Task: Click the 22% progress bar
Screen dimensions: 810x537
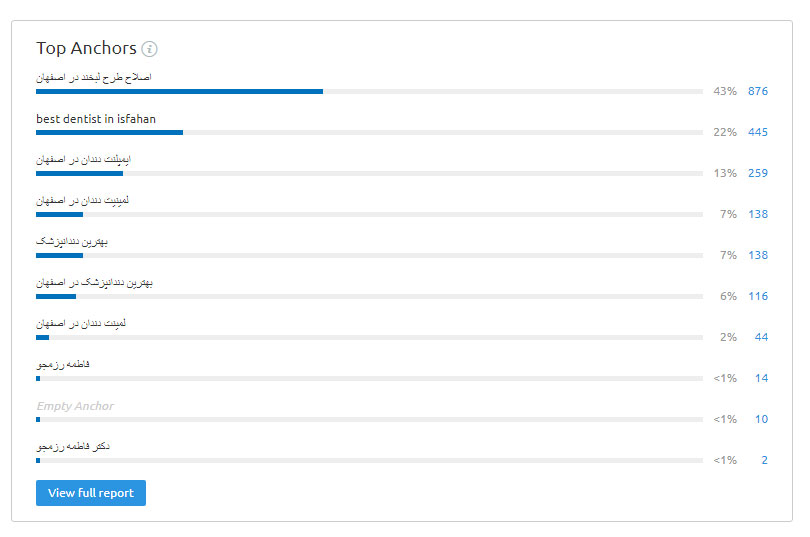Action: (369, 133)
